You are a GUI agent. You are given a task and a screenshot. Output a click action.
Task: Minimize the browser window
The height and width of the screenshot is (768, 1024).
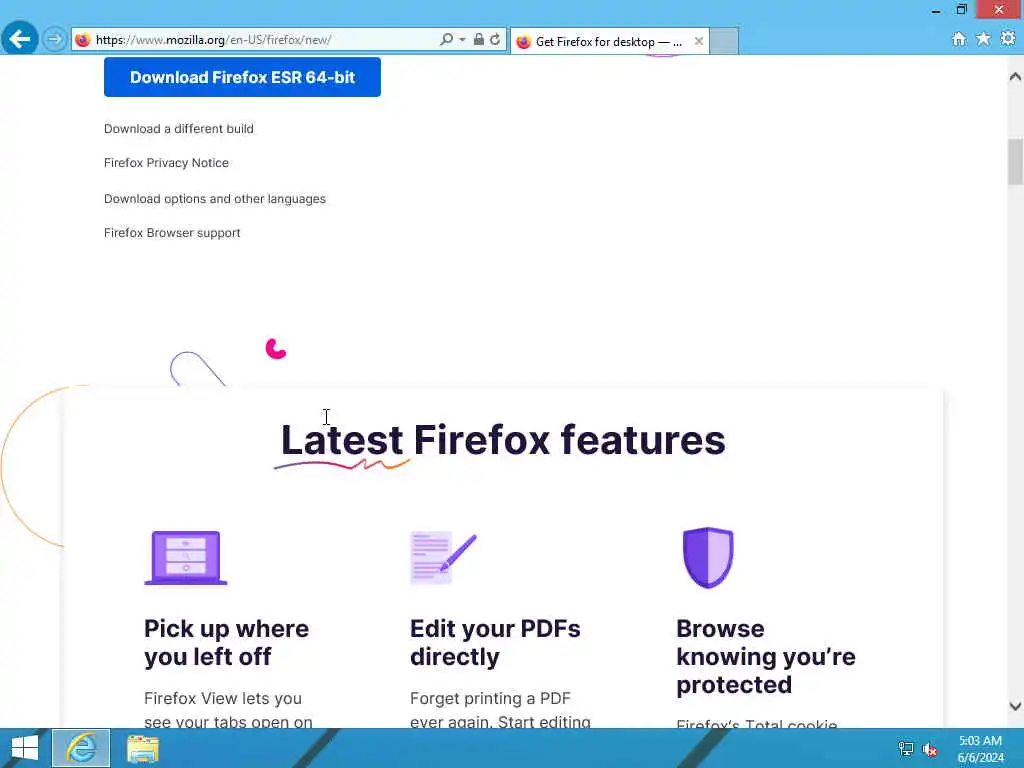click(x=936, y=10)
